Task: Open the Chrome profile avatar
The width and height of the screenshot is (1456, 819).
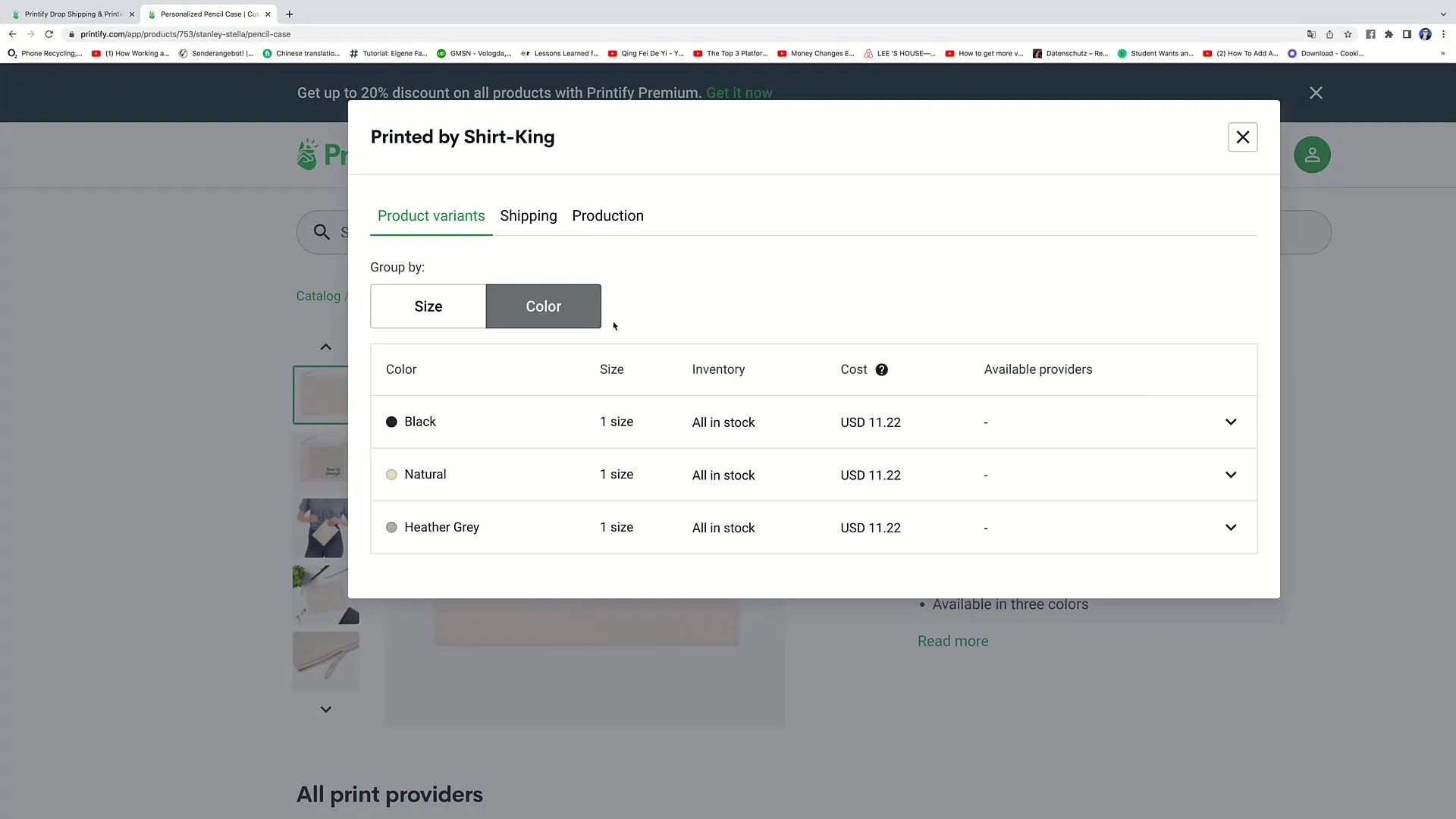Action: [1425, 34]
